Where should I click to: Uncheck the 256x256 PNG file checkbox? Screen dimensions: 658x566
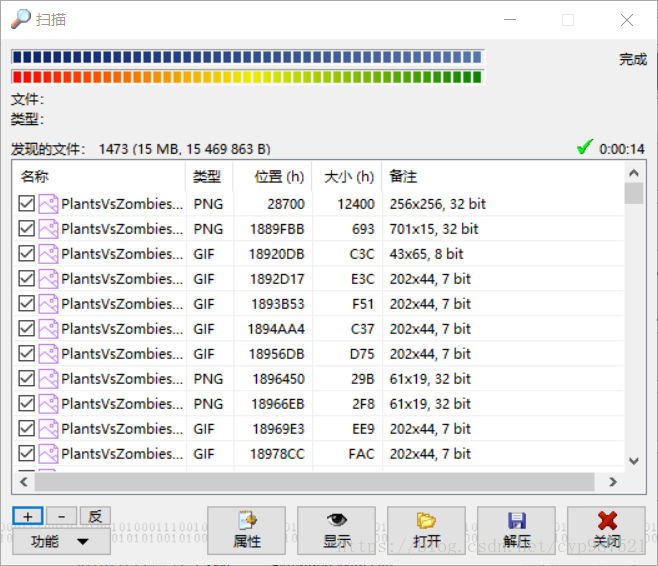pyautogui.click(x=26, y=204)
